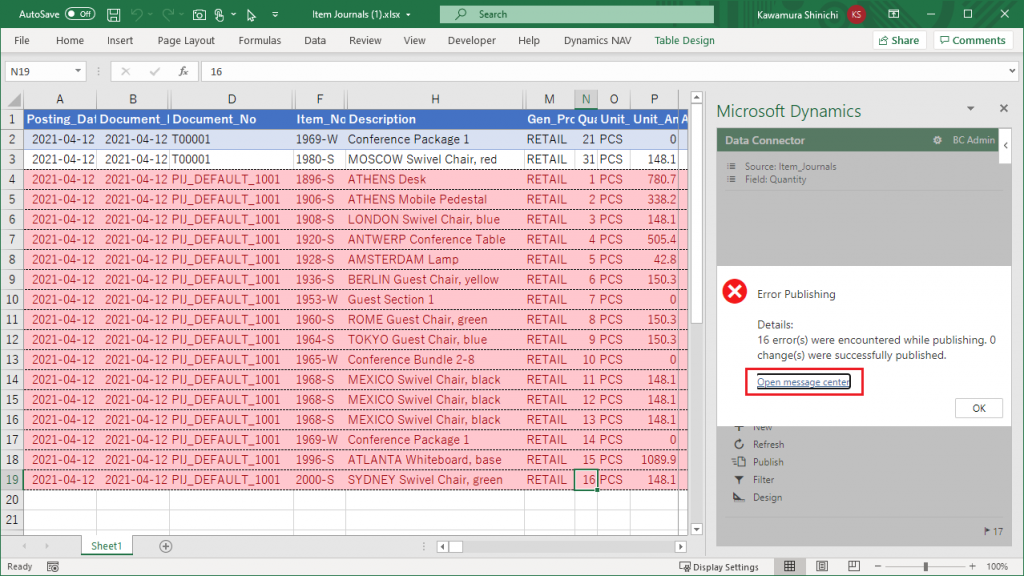This screenshot has width=1024, height=576.
Task: Click the Share button
Action: (x=899, y=40)
